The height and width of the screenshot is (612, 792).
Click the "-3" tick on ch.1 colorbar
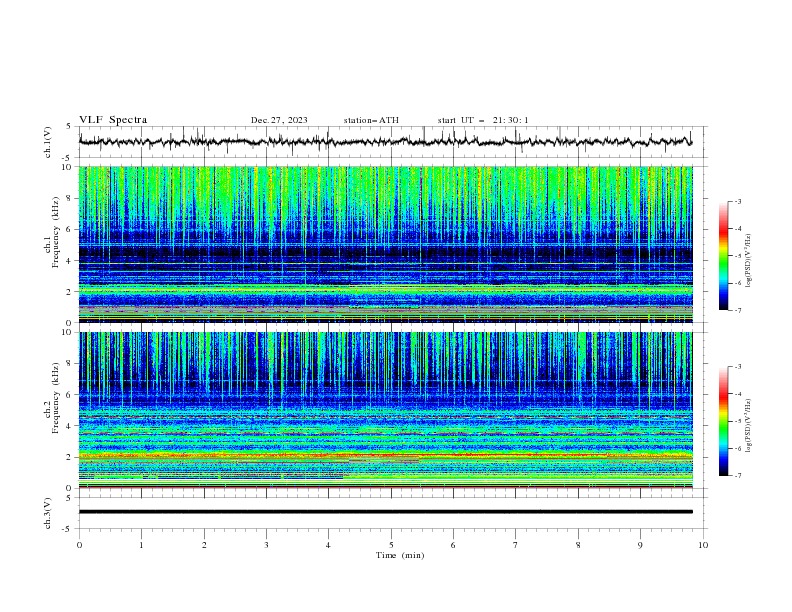737,201
